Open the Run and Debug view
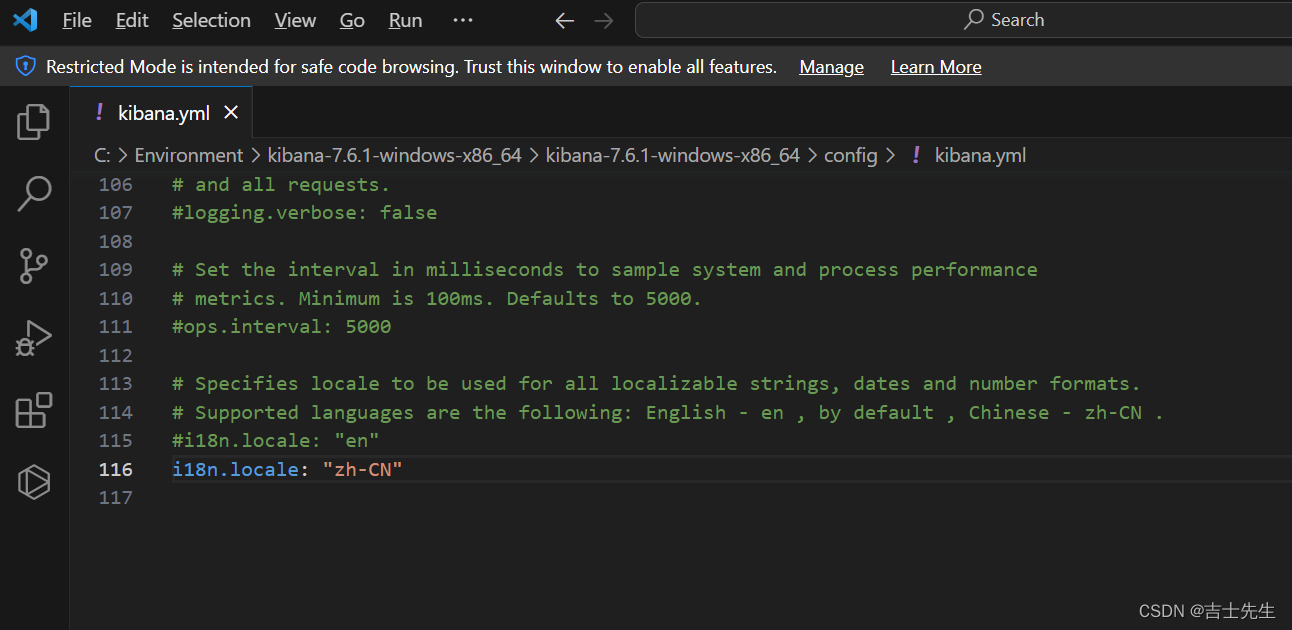This screenshot has height=630, width=1292. [34, 338]
